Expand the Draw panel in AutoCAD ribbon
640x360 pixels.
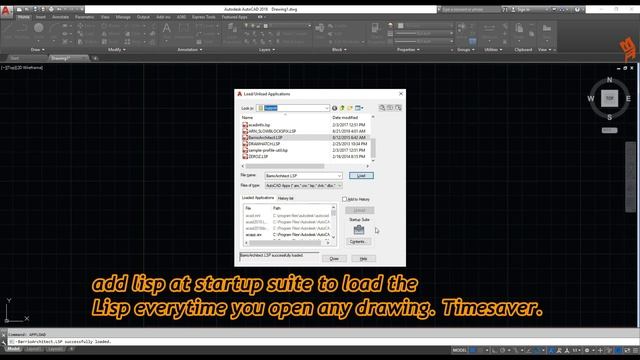pos(38,50)
